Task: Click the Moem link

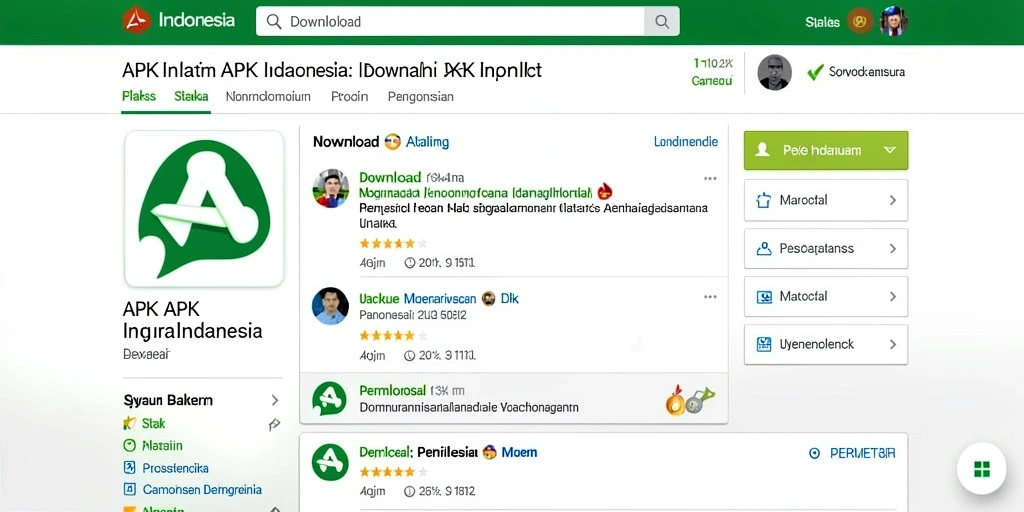Action: (519, 452)
